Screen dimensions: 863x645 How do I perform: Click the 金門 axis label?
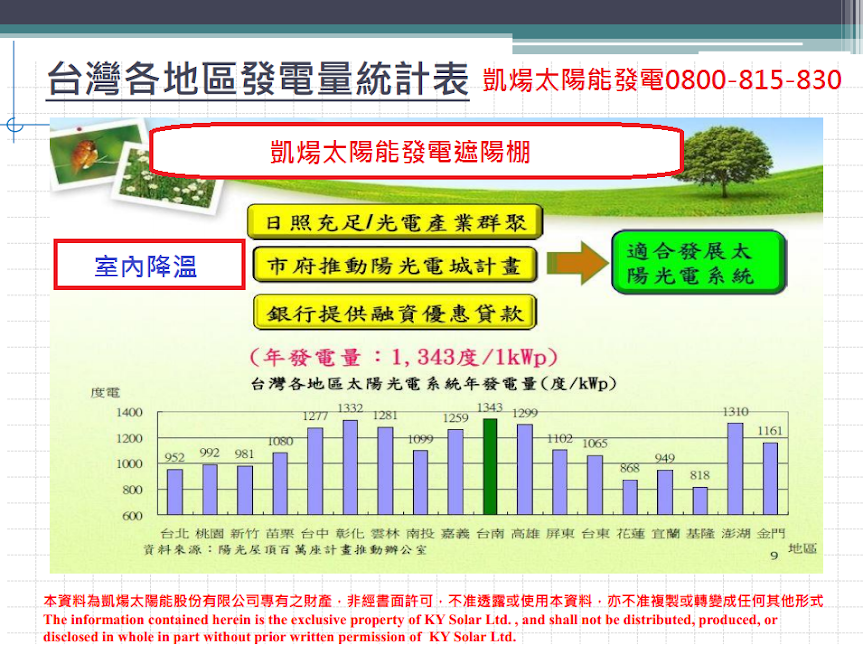771,533
